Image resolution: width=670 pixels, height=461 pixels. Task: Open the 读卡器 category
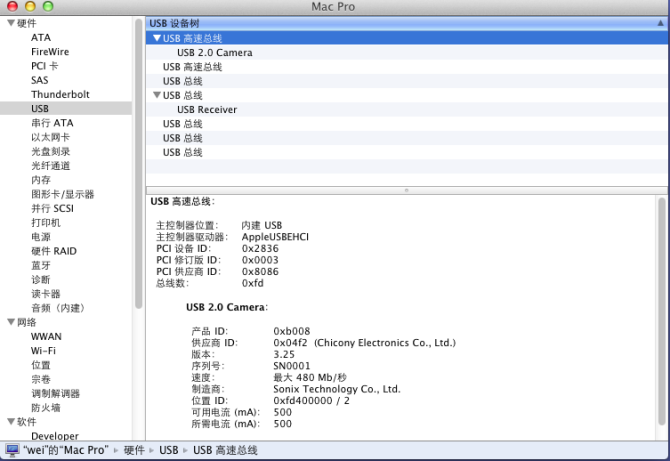pyautogui.click(x=46, y=294)
